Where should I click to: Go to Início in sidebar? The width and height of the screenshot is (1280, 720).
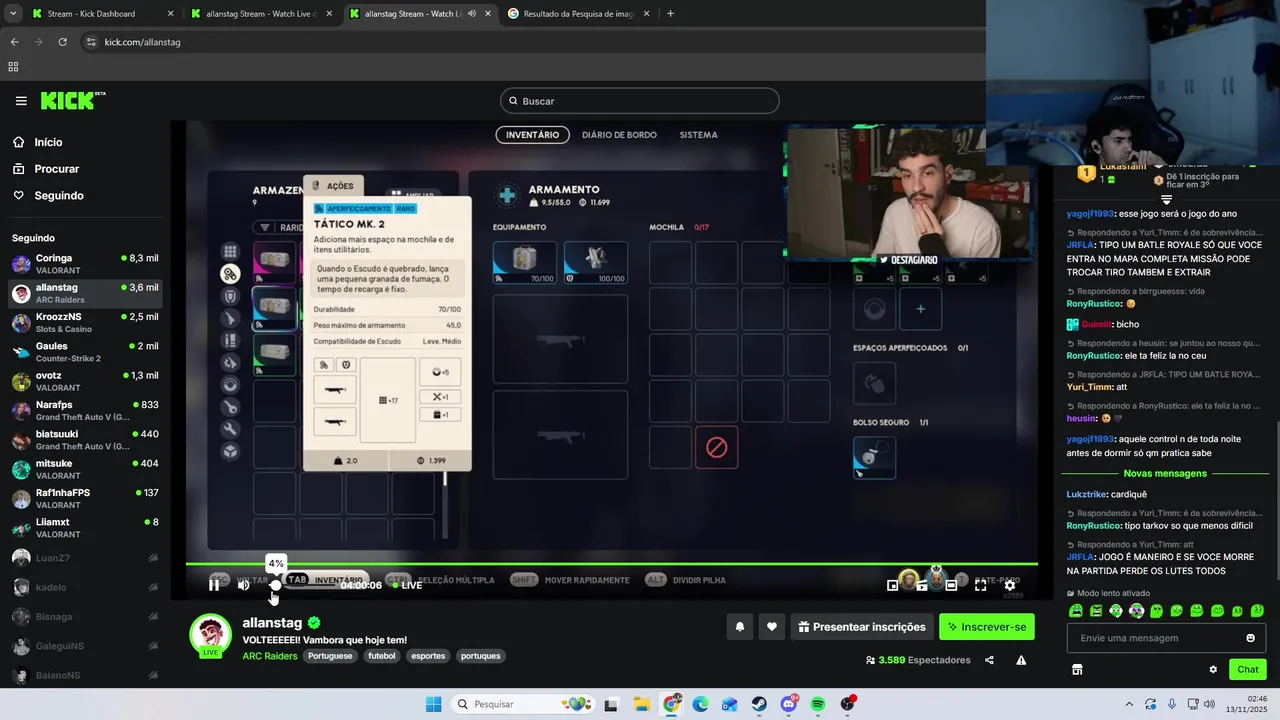click(x=48, y=142)
